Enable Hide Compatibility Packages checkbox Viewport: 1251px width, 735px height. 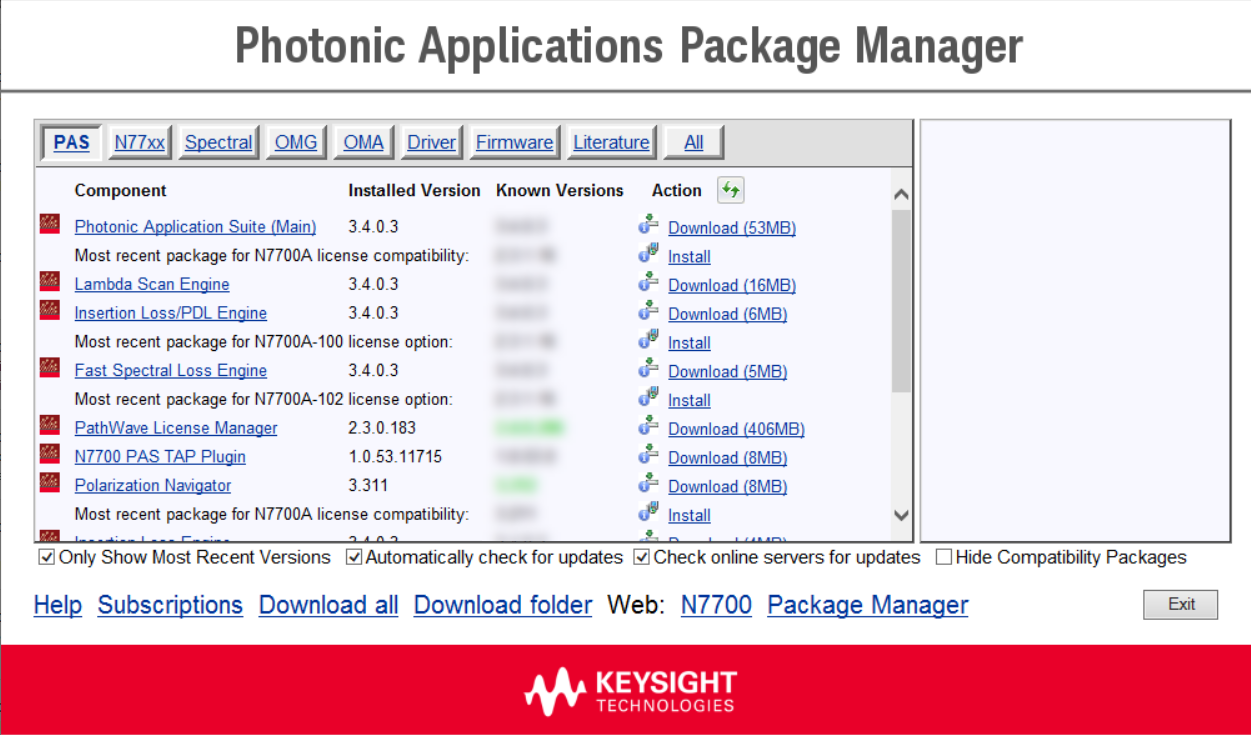click(x=943, y=557)
